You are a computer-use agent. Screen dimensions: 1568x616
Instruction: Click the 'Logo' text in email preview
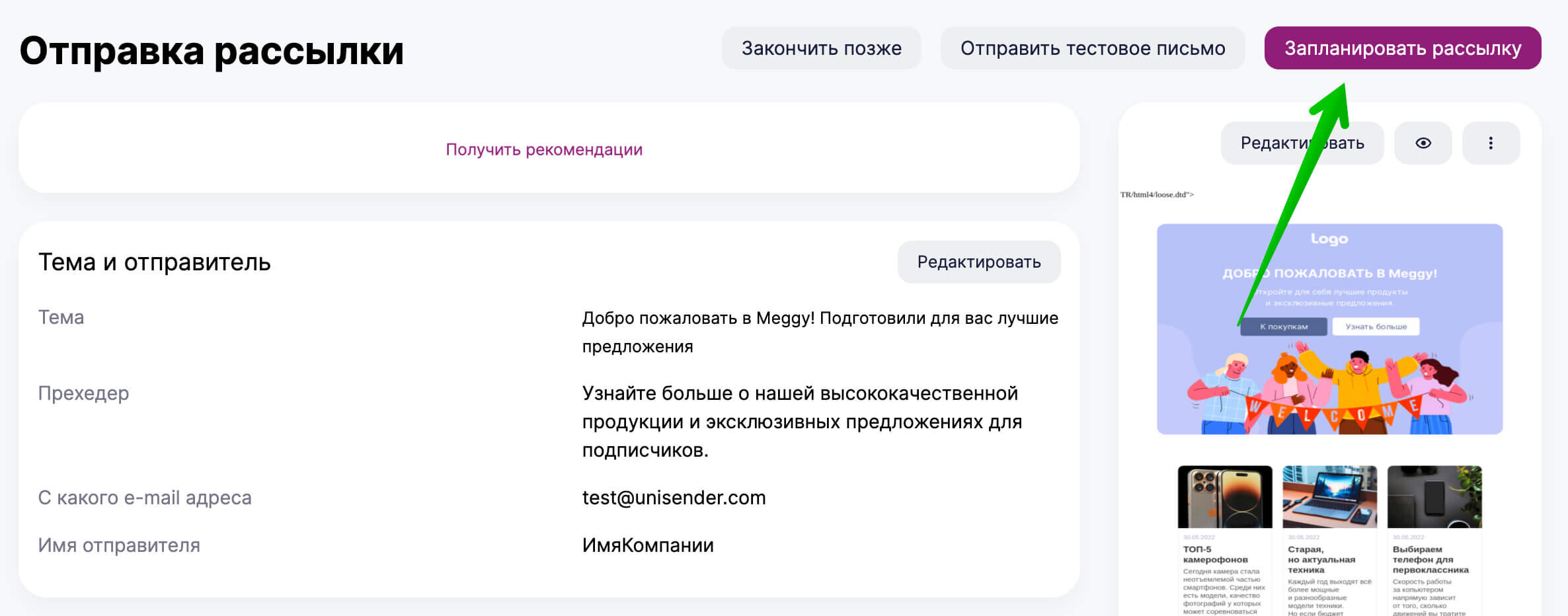click(x=1329, y=239)
